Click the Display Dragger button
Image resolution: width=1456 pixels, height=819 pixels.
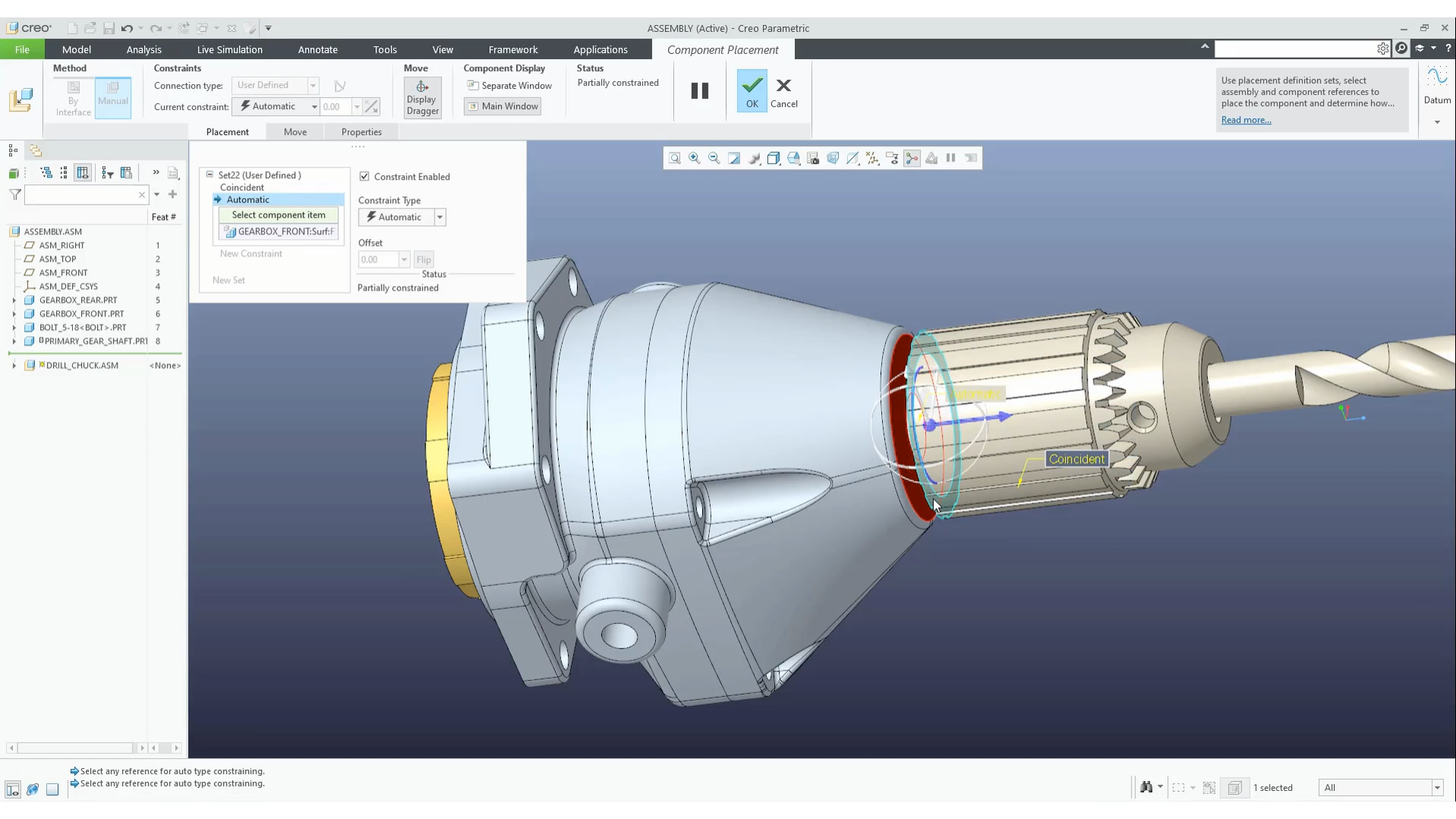point(422,98)
